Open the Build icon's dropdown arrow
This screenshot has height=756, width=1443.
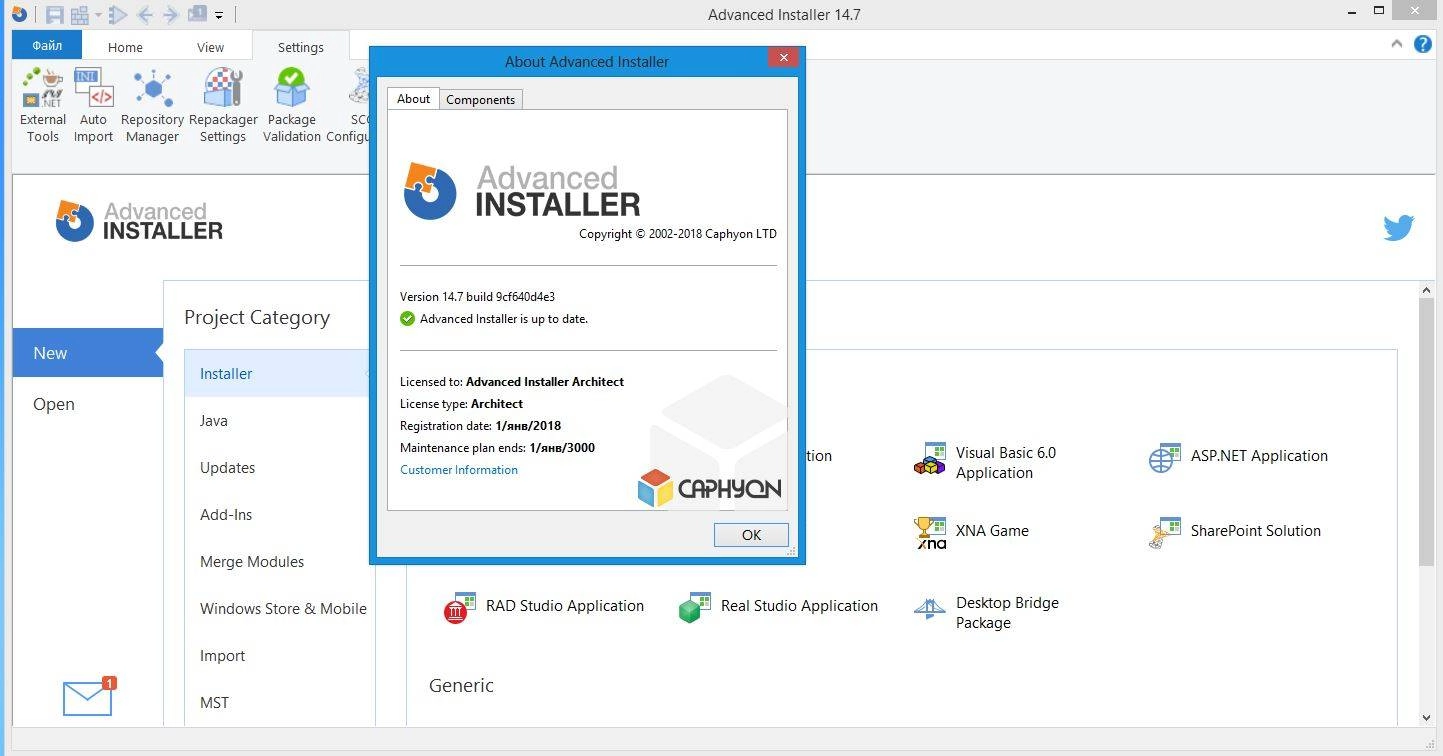tap(98, 15)
